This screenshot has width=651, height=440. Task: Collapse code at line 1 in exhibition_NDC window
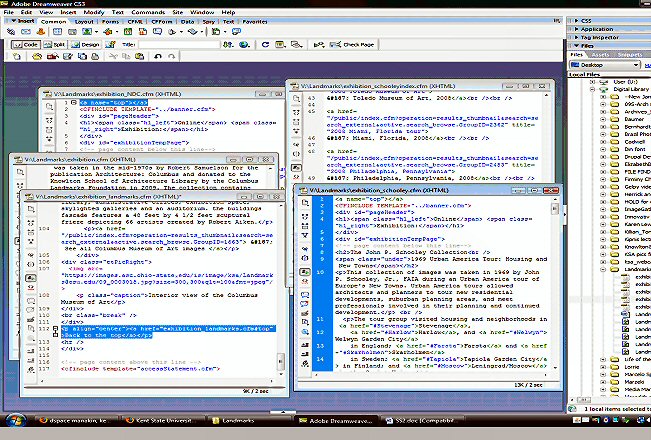pos(73,102)
